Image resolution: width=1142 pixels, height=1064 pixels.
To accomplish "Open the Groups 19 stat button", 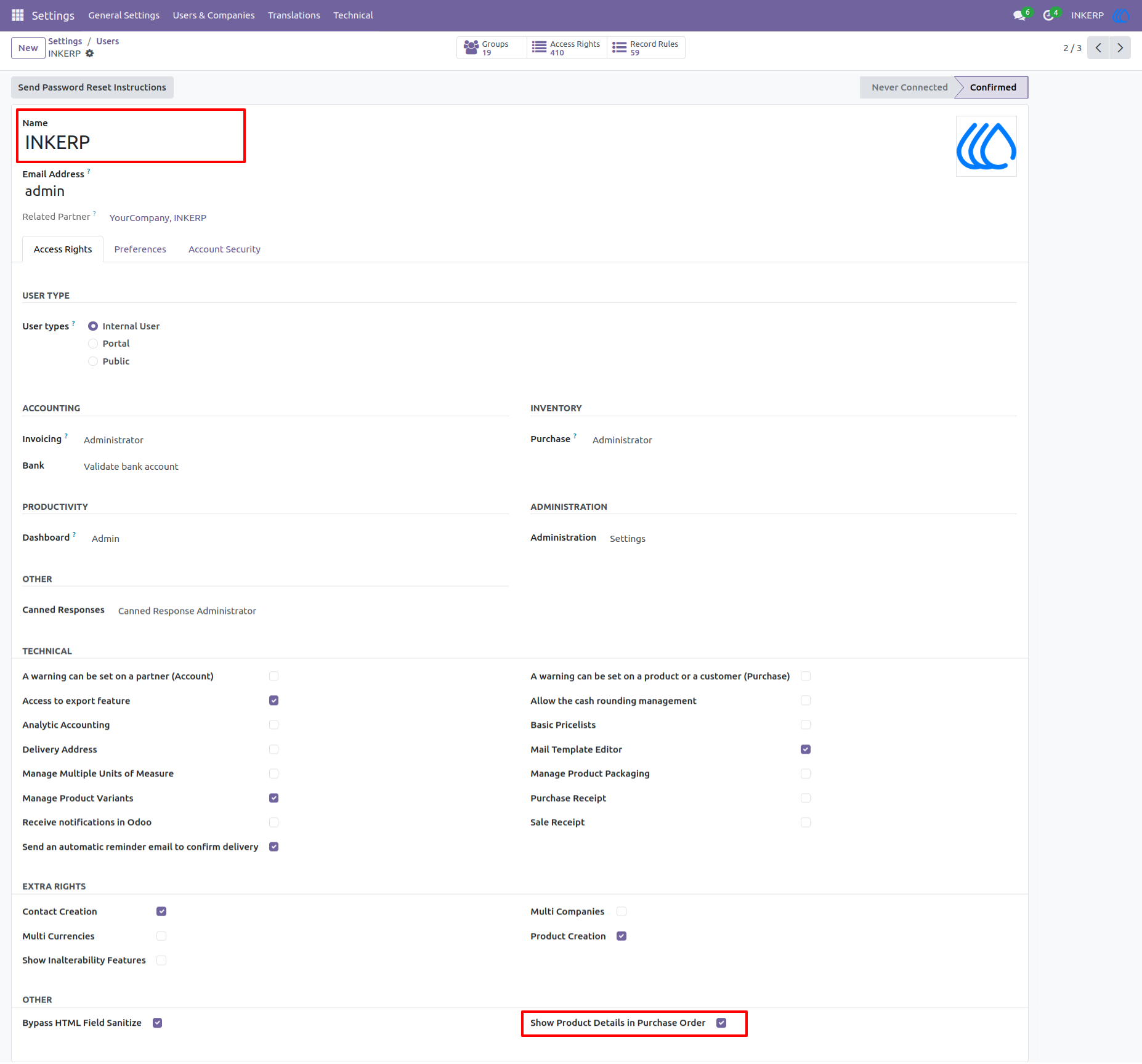I will pyautogui.click(x=491, y=48).
